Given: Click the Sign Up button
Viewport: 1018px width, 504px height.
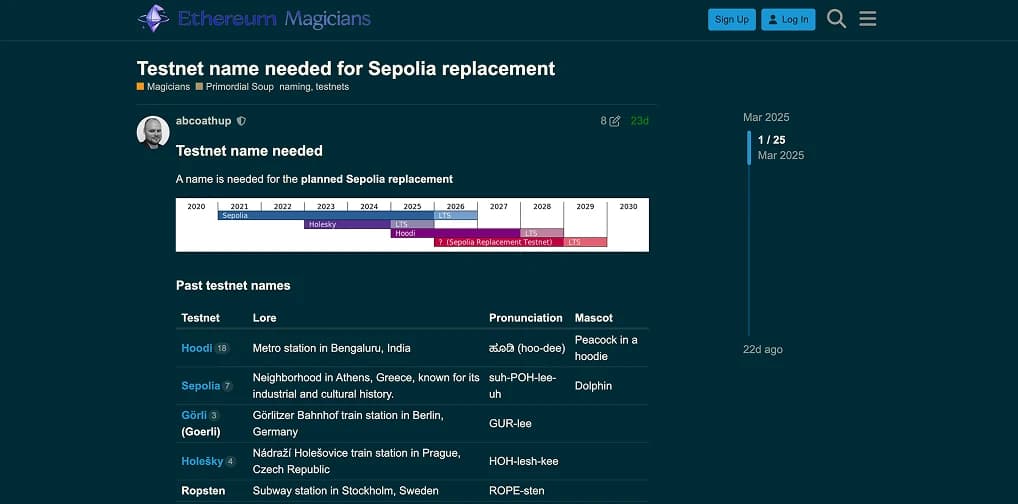Looking at the screenshot, I should point(732,19).
